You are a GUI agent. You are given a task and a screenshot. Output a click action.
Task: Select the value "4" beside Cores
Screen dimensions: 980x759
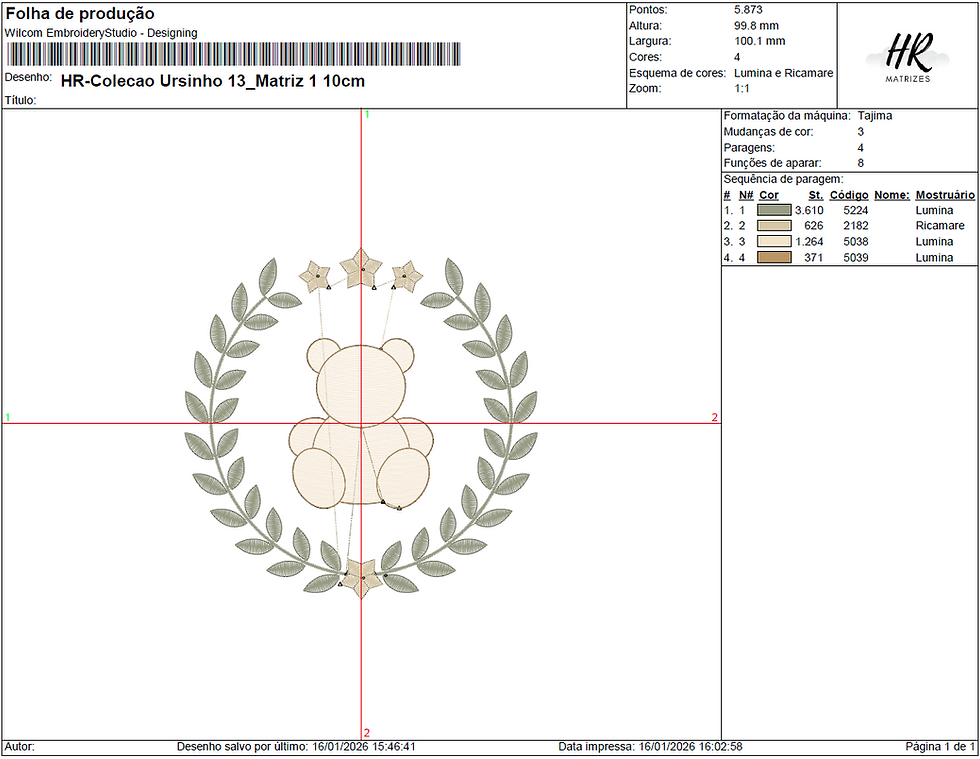(737, 57)
